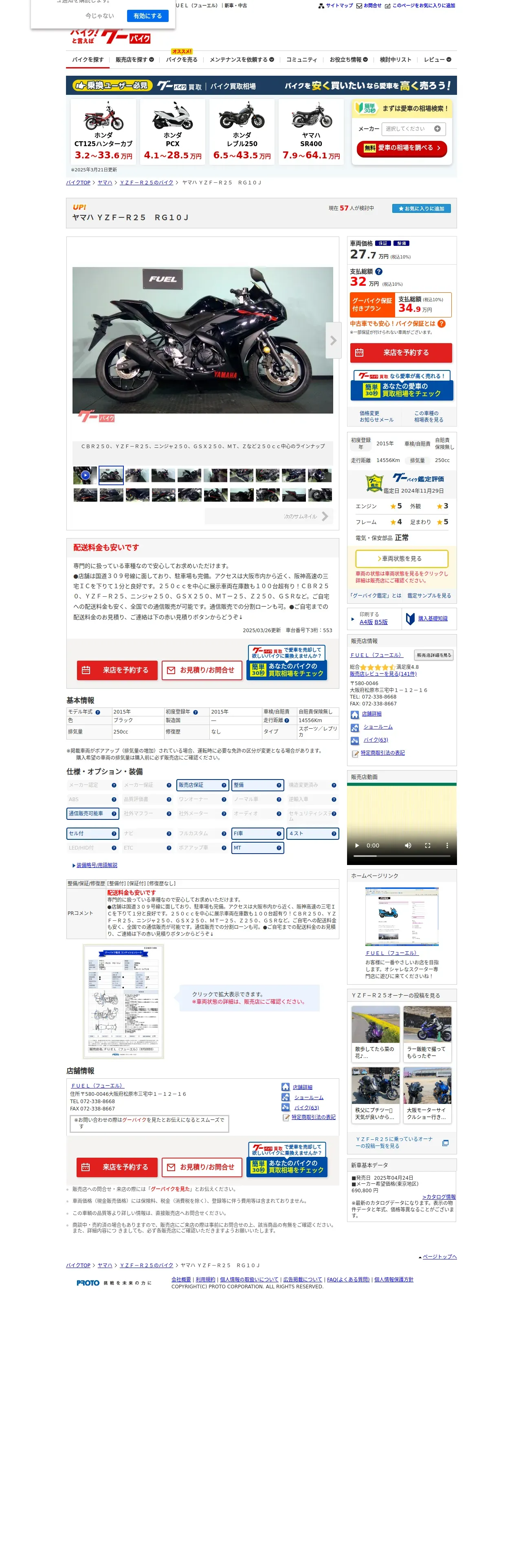The height and width of the screenshot is (1568, 523).
Task: Click help icon for セル付
Action: point(114,834)
